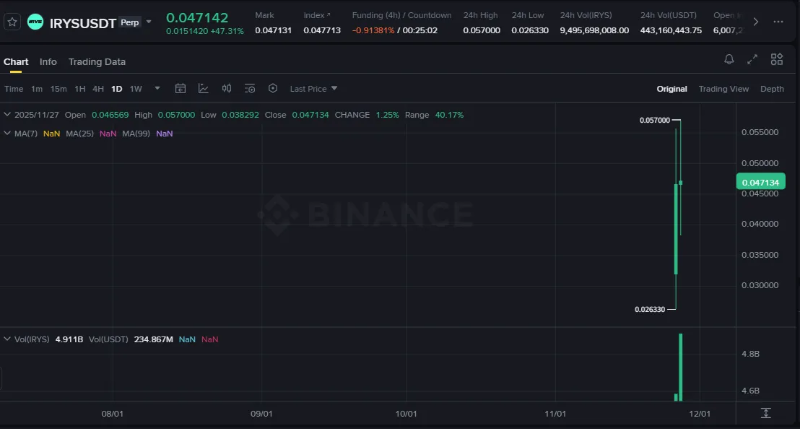The width and height of the screenshot is (800, 429).
Task: Collapse the Vol(IRYS) indicator chevron
Action: pyautogui.click(x=7, y=339)
